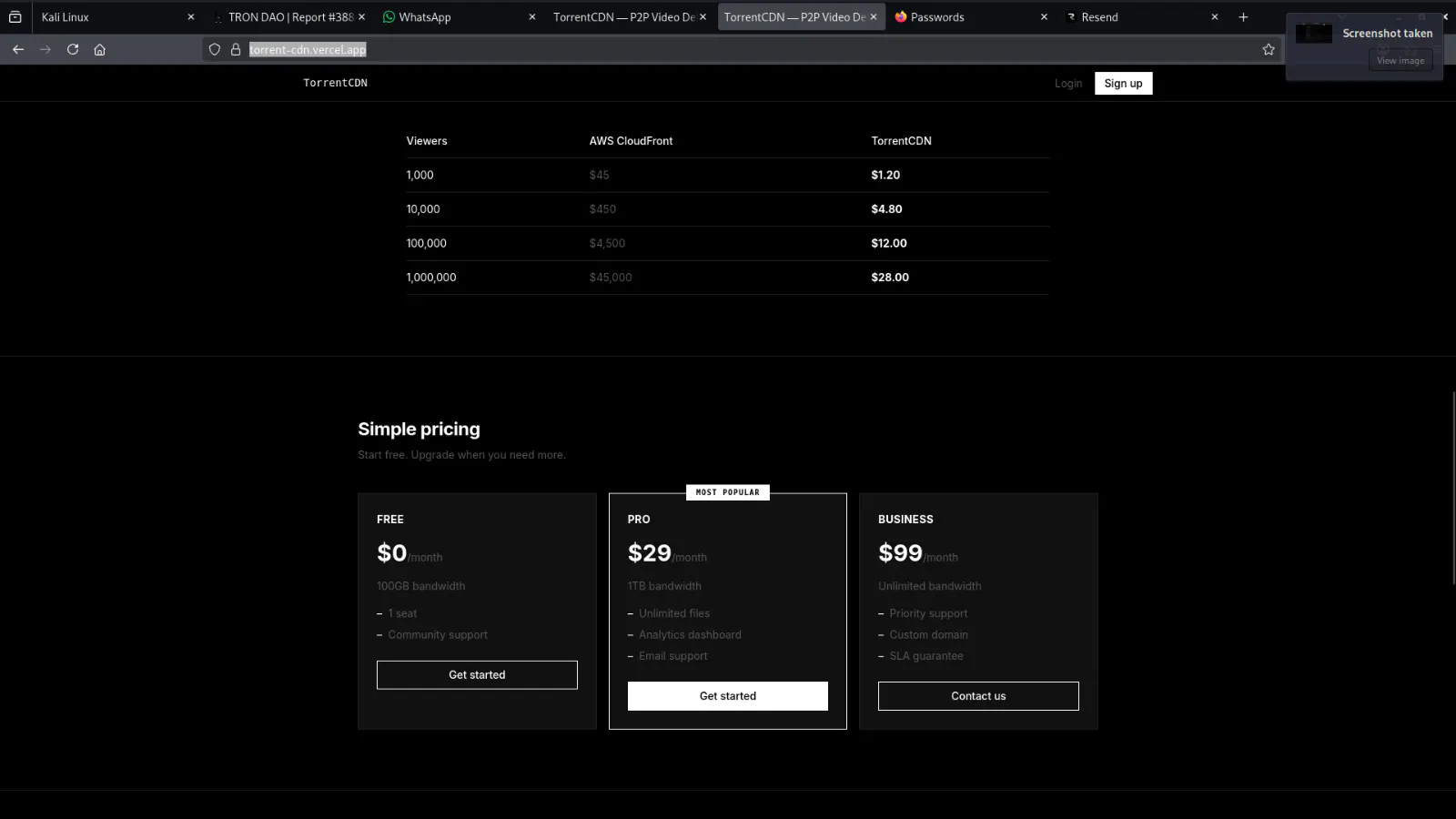
Task: Open the Login link
Action: tap(1068, 84)
